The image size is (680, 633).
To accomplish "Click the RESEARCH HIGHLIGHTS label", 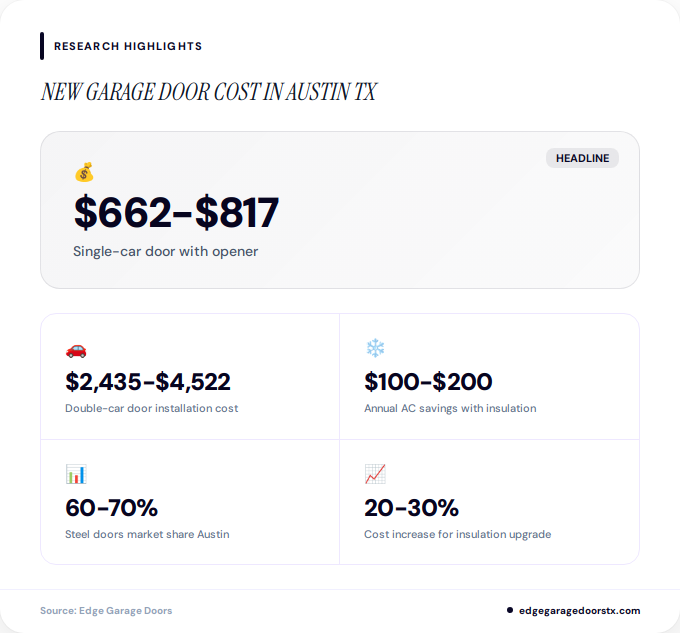I will pos(128,46).
